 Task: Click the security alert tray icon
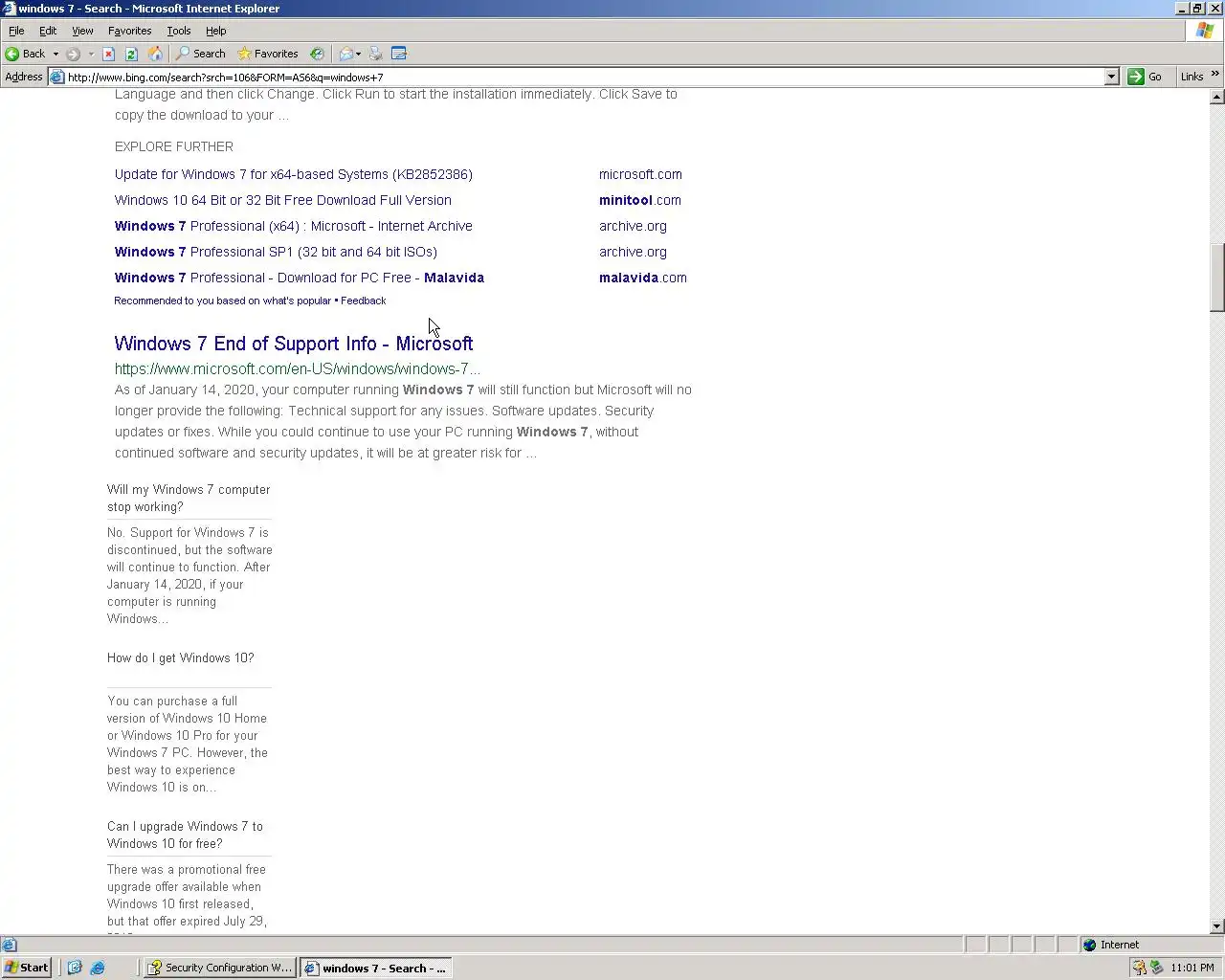click(x=1139, y=968)
